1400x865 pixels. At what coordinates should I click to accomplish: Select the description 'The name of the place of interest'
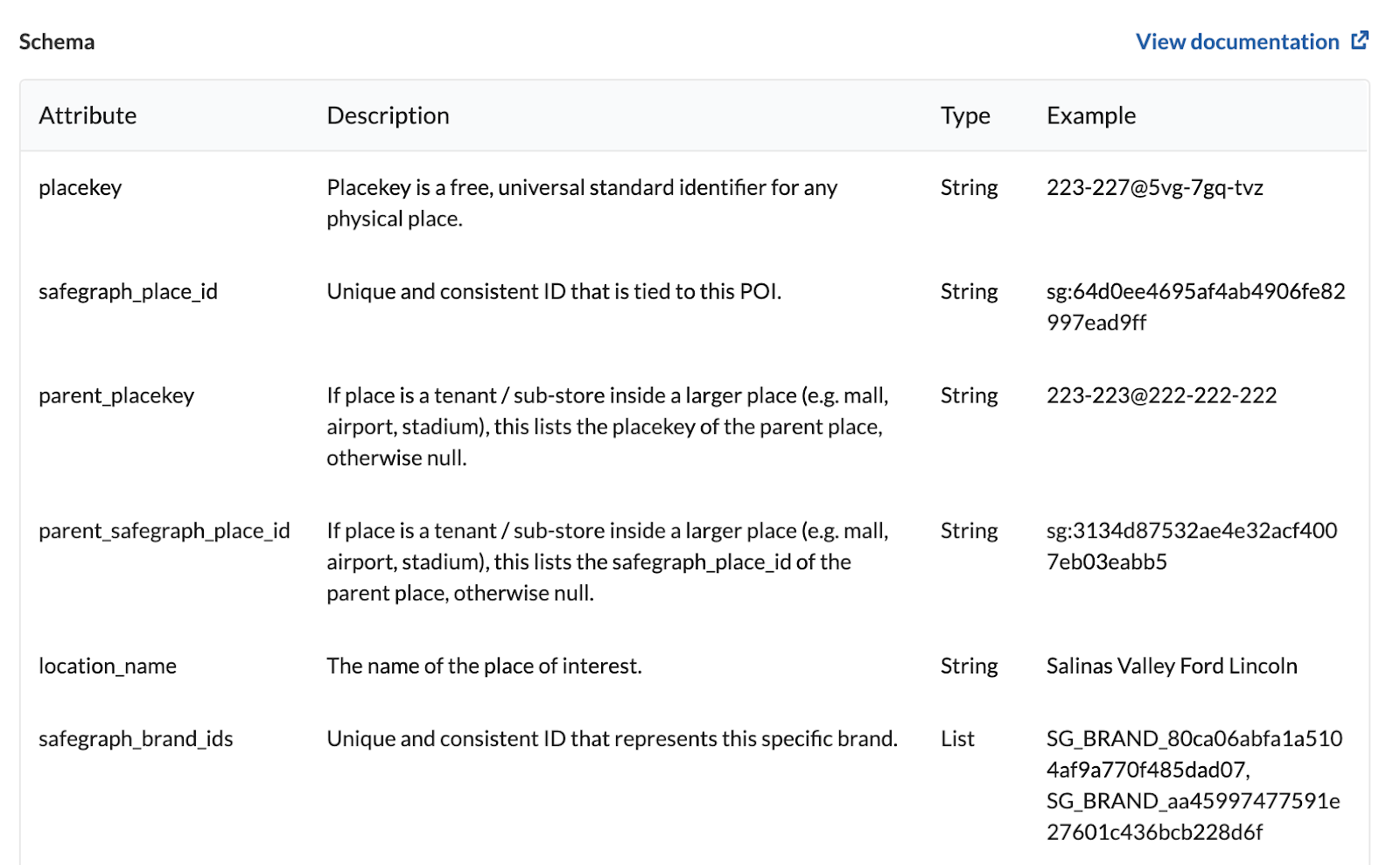484,666
